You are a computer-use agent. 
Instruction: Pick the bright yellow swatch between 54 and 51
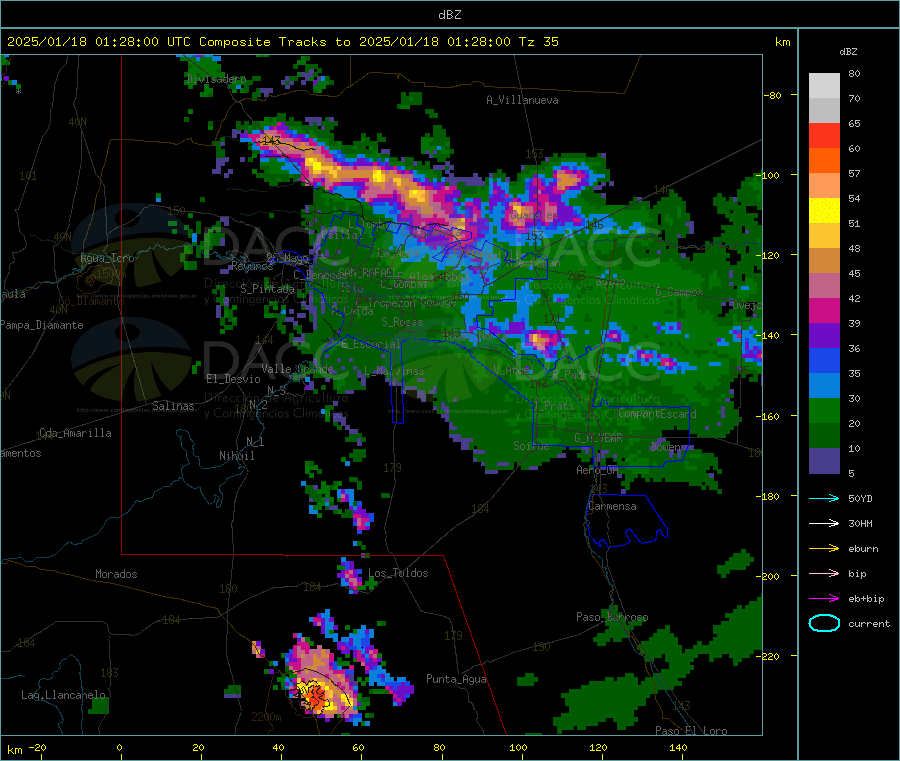[x=824, y=211]
